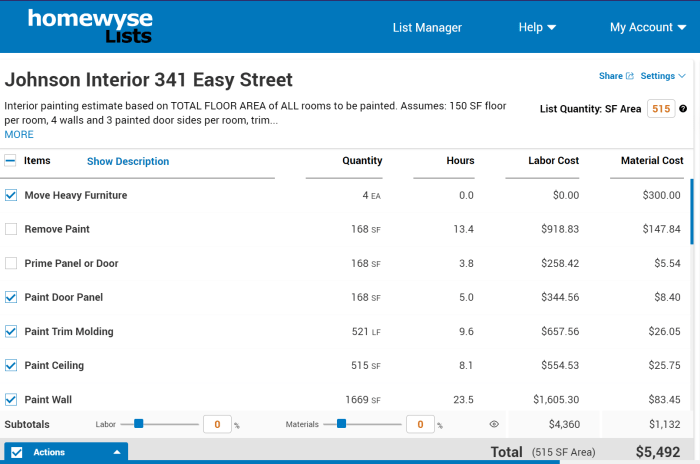This screenshot has width=700, height=464.
Task: Expand the Settings dropdown
Action: (x=663, y=76)
